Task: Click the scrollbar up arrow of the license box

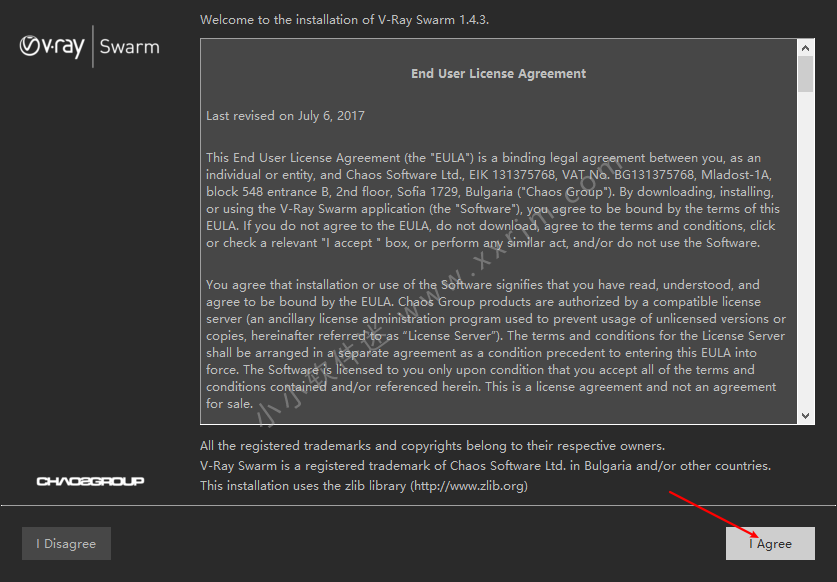Action: [x=806, y=48]
